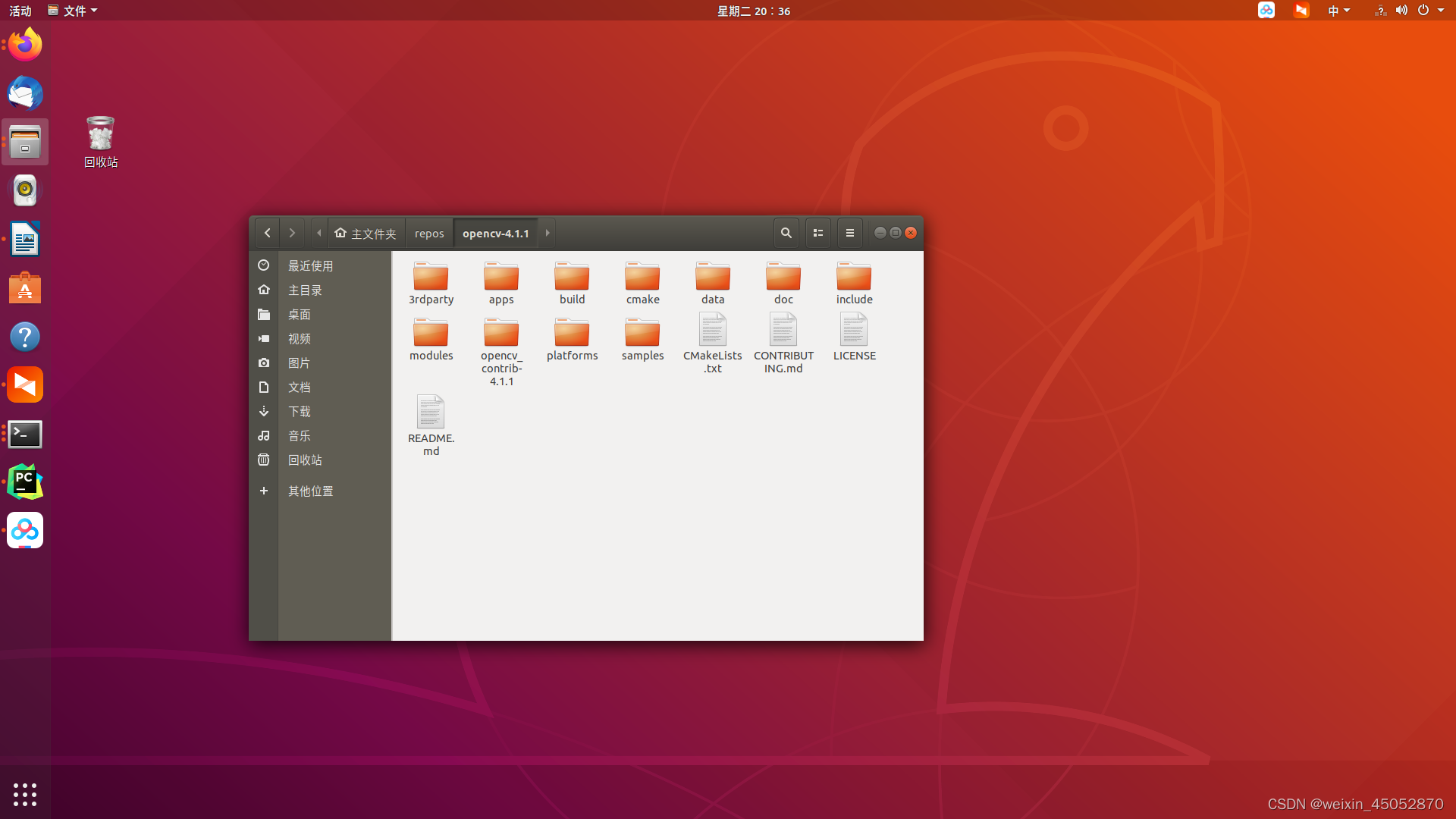Open the orange arrow app in dock
Image resolution: width=1456 pixels, height=819 pixels.
25,385
